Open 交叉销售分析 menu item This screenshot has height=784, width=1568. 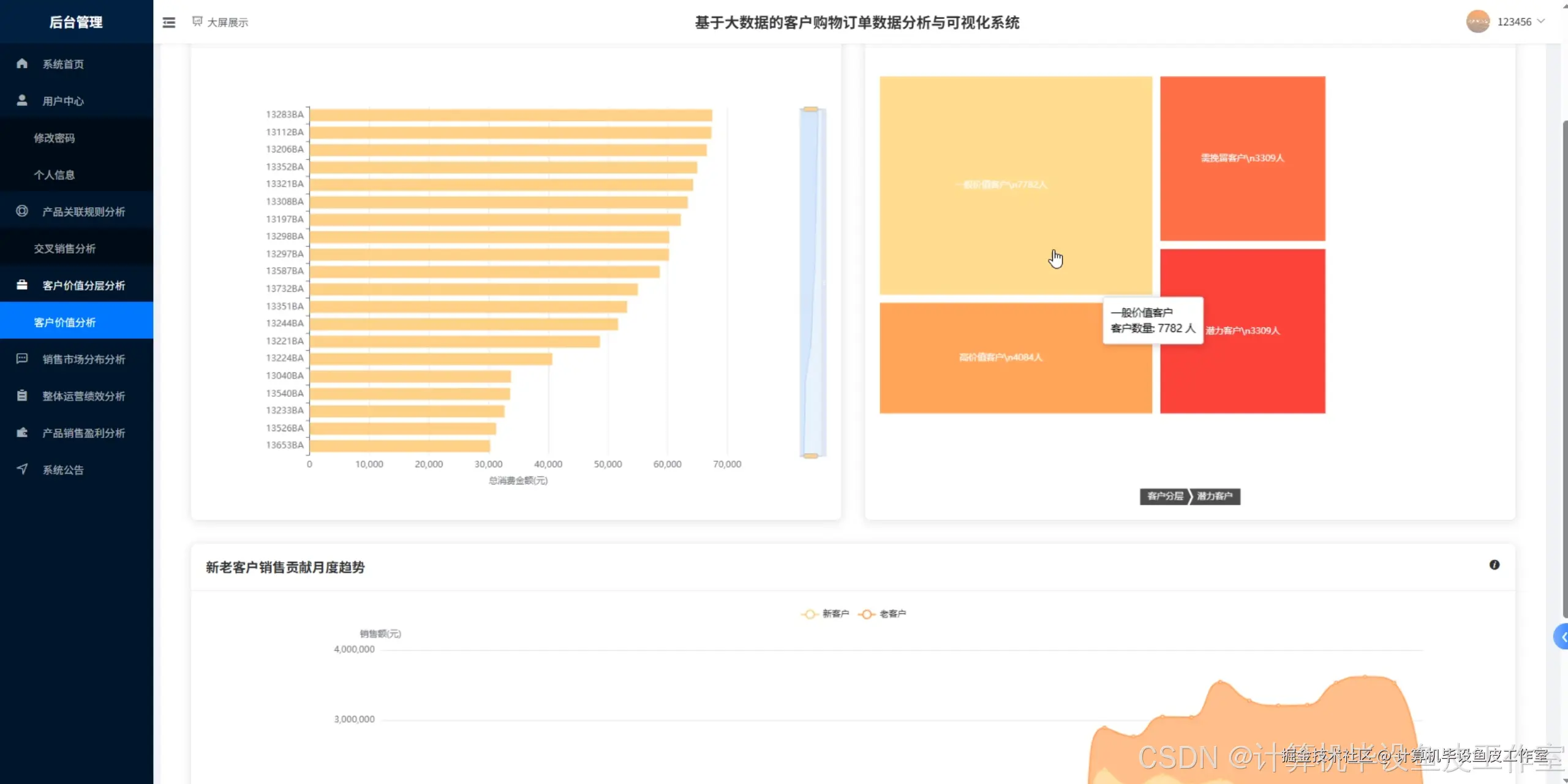click(x=65, y=249)
